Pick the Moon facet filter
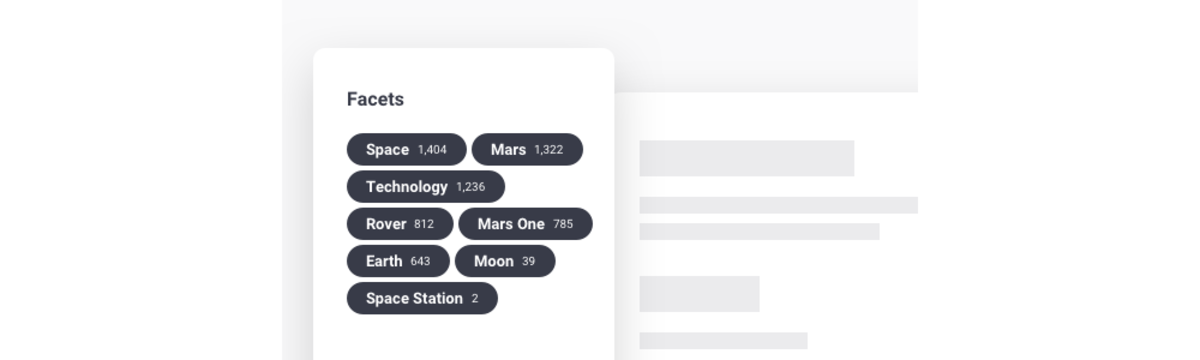This screenshot has width=1200, height=360. (x=505, y=261)
